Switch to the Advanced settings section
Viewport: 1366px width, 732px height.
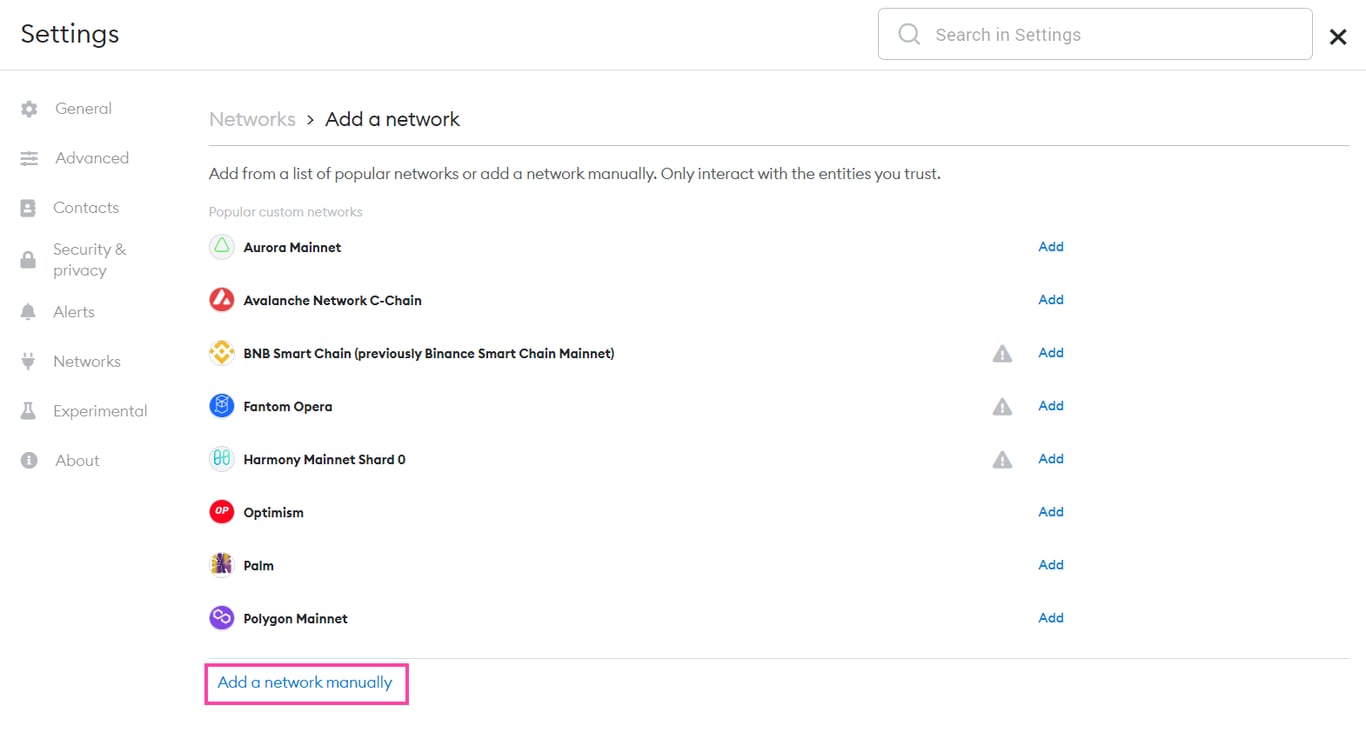click(x=91, y=158)
